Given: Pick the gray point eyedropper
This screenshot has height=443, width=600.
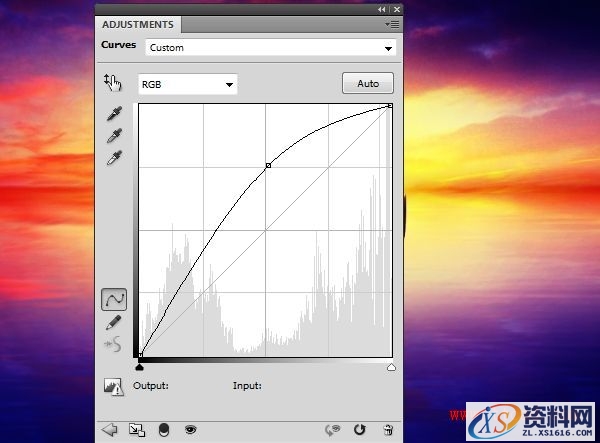Looking at the screenshot, I should tap(114, 137).
